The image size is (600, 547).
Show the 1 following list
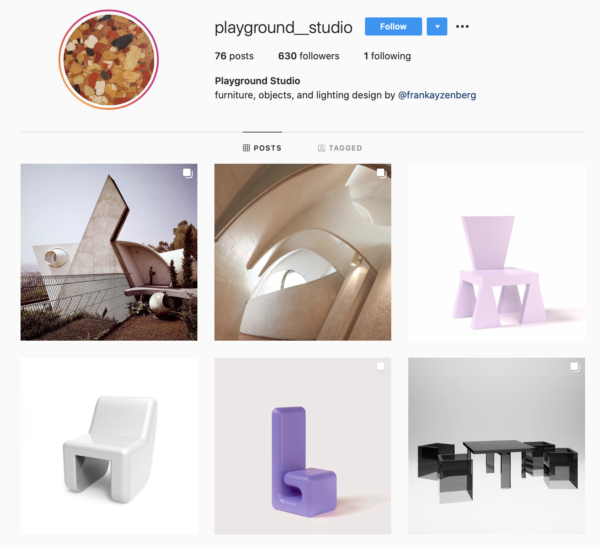(387, 56)
